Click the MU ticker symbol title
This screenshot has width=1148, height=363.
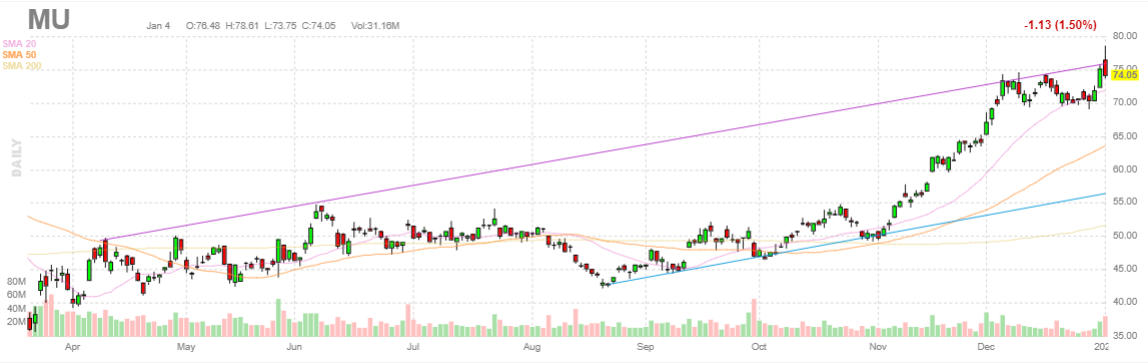point(49,20)
